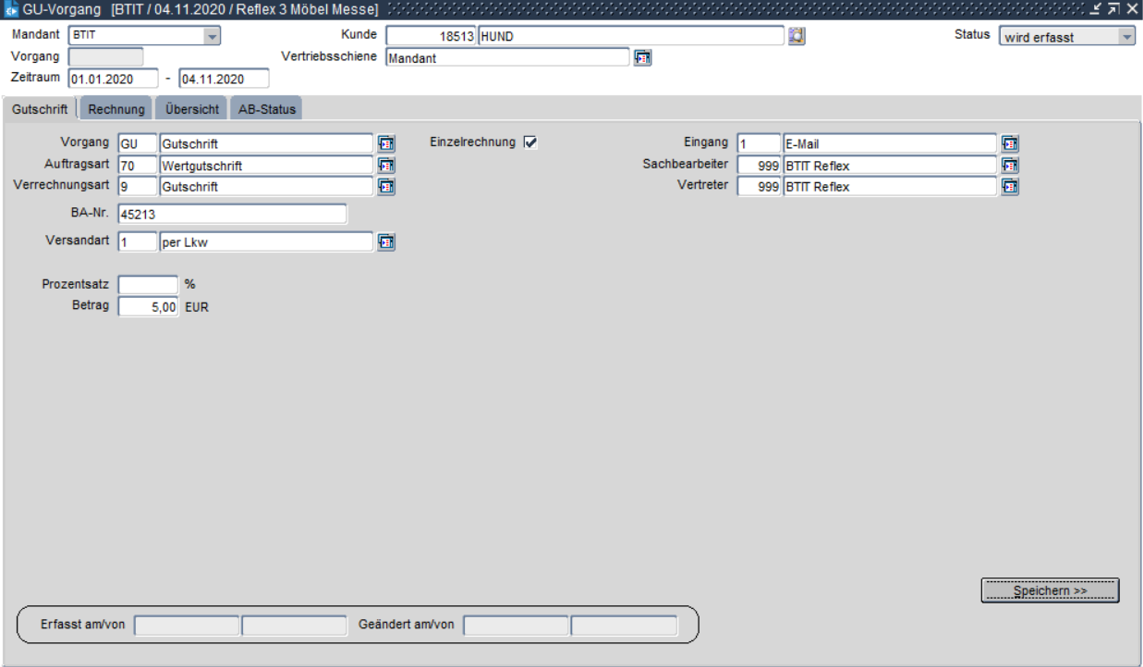Open lookup icon for Verrechnungsart field
The image size is (1143, 667).
click(386, 186)
